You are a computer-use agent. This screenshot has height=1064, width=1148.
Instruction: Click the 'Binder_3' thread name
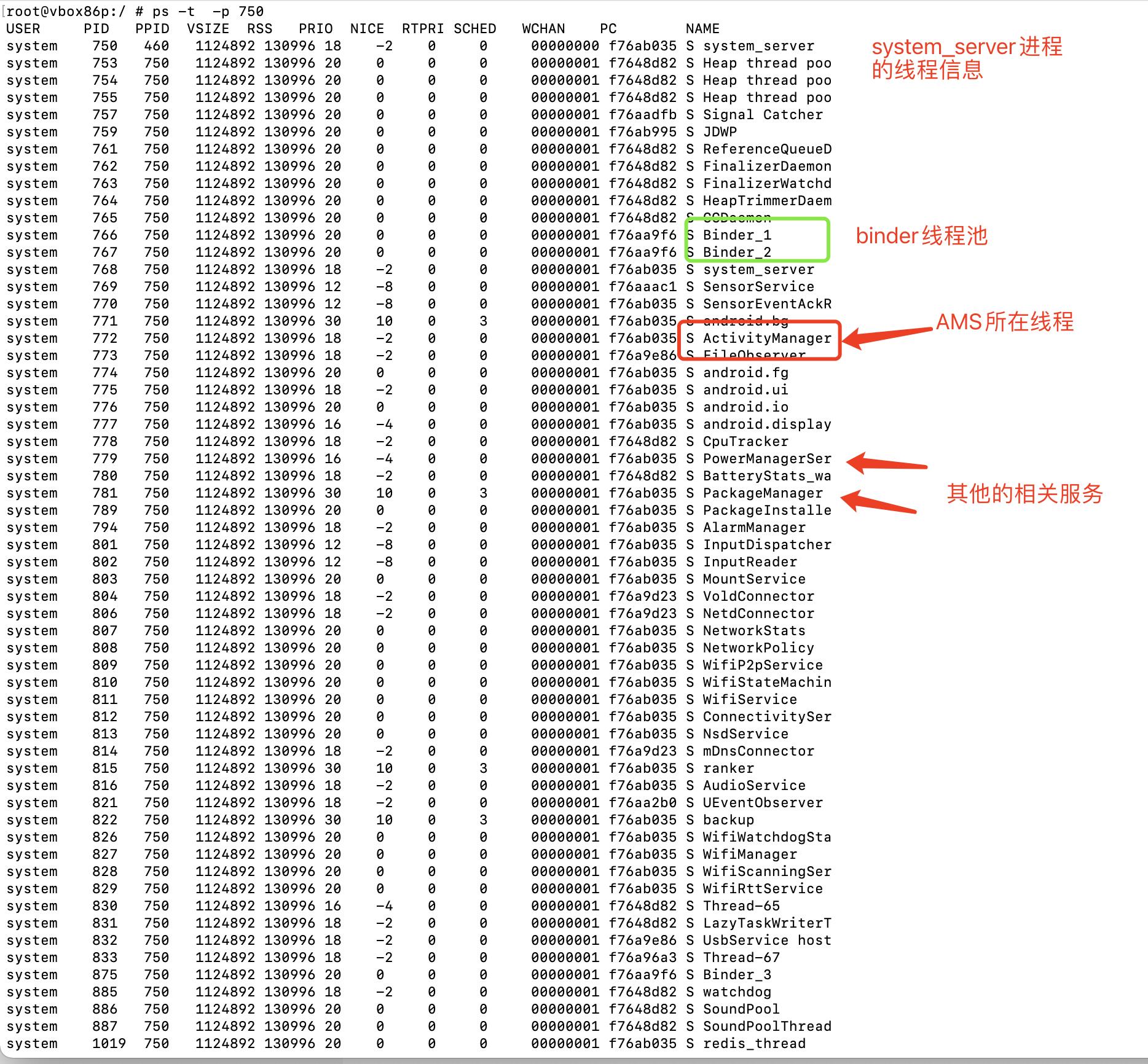[737, 974]
